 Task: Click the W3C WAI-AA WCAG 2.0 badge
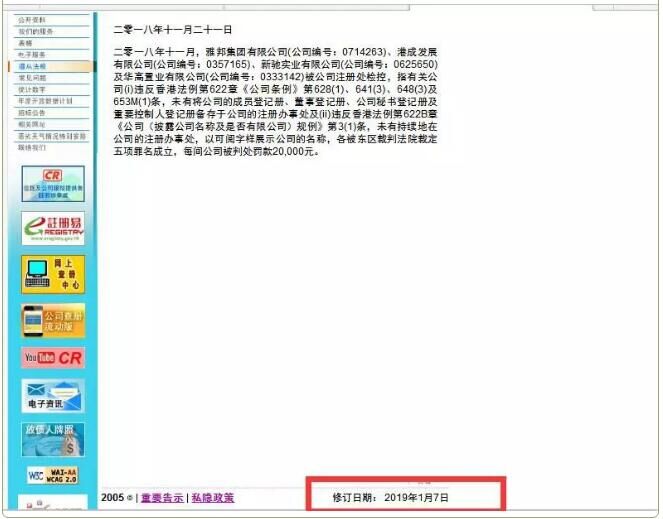point(52,475)
